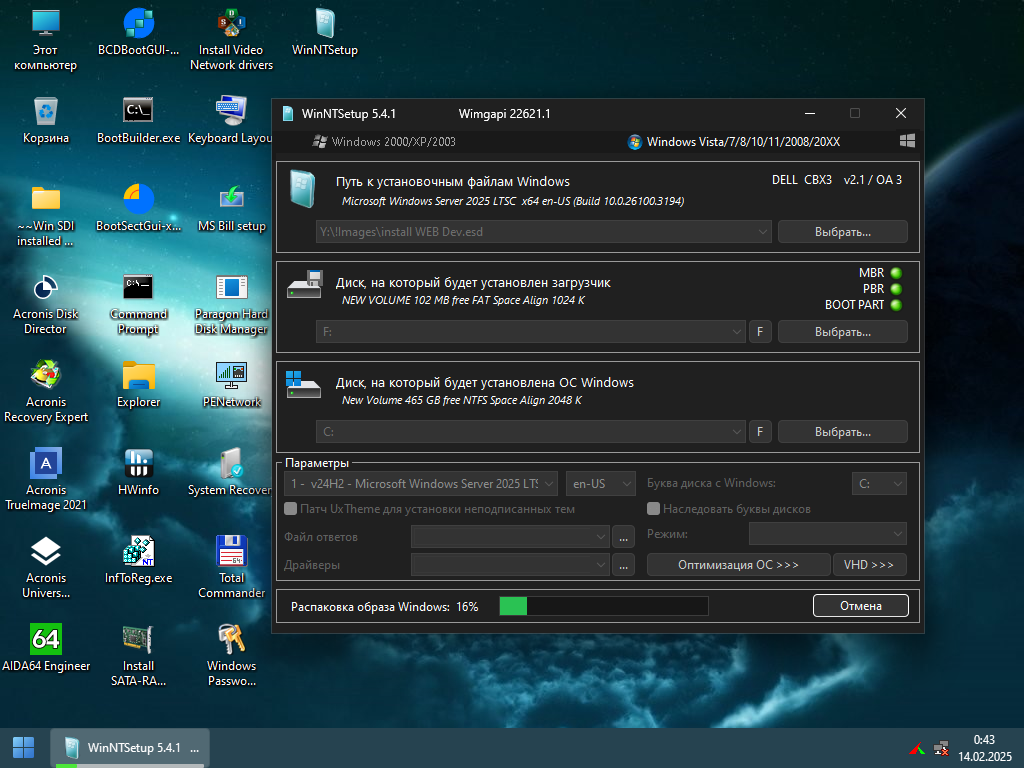
Task: Click the DELL CBX3 v2.1 / OA 3 text
Action: click(837, 180)
